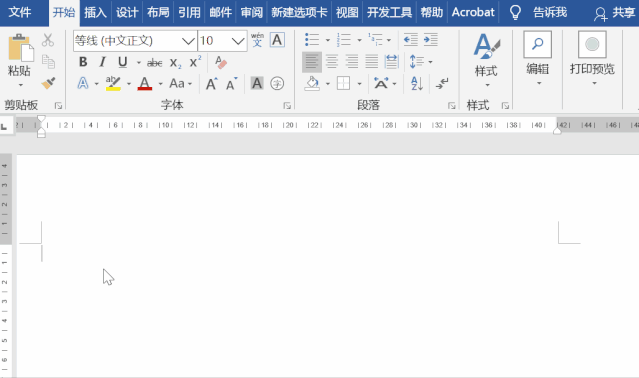Click the ruler tab selector icon

pyautogui.click(x=4, y=127)
